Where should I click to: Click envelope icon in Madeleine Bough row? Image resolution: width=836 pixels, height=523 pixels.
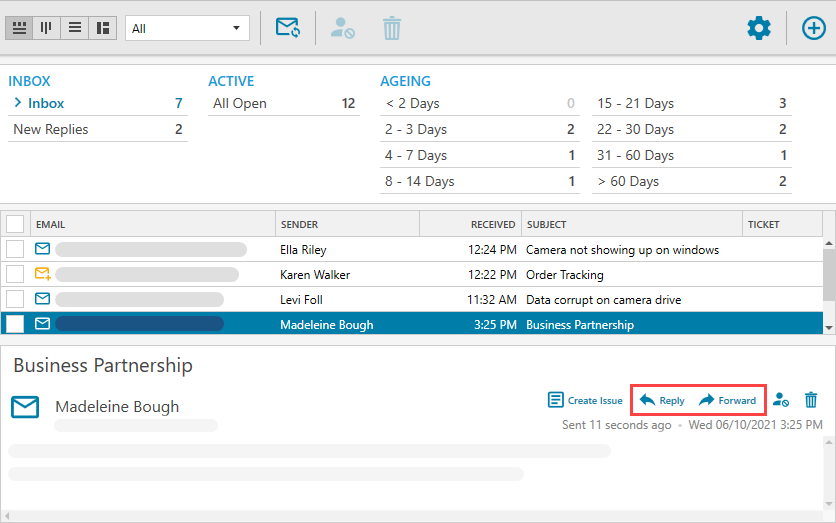coord(42,324)
